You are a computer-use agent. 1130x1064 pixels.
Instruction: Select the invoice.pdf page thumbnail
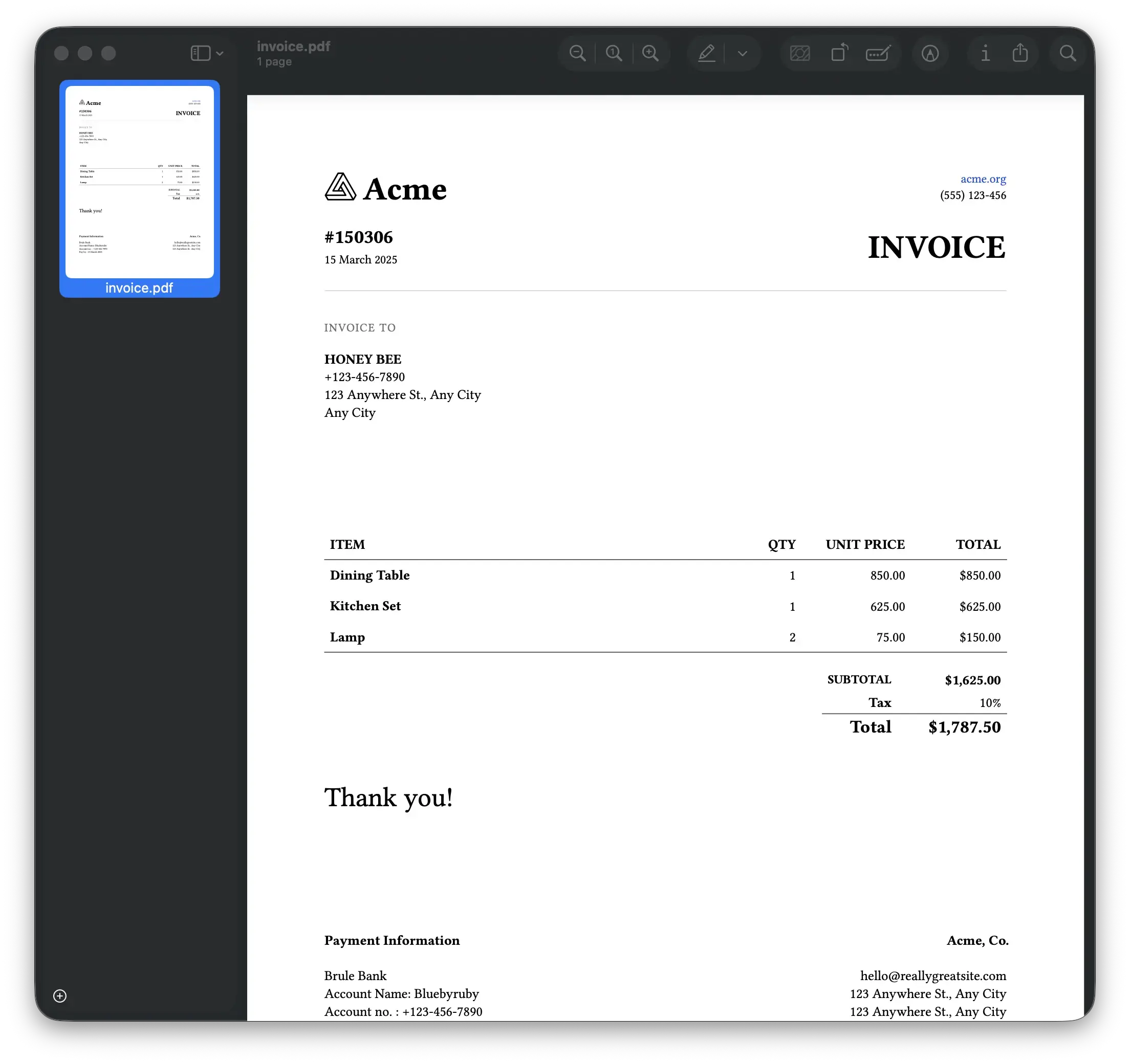pos(140,182)
